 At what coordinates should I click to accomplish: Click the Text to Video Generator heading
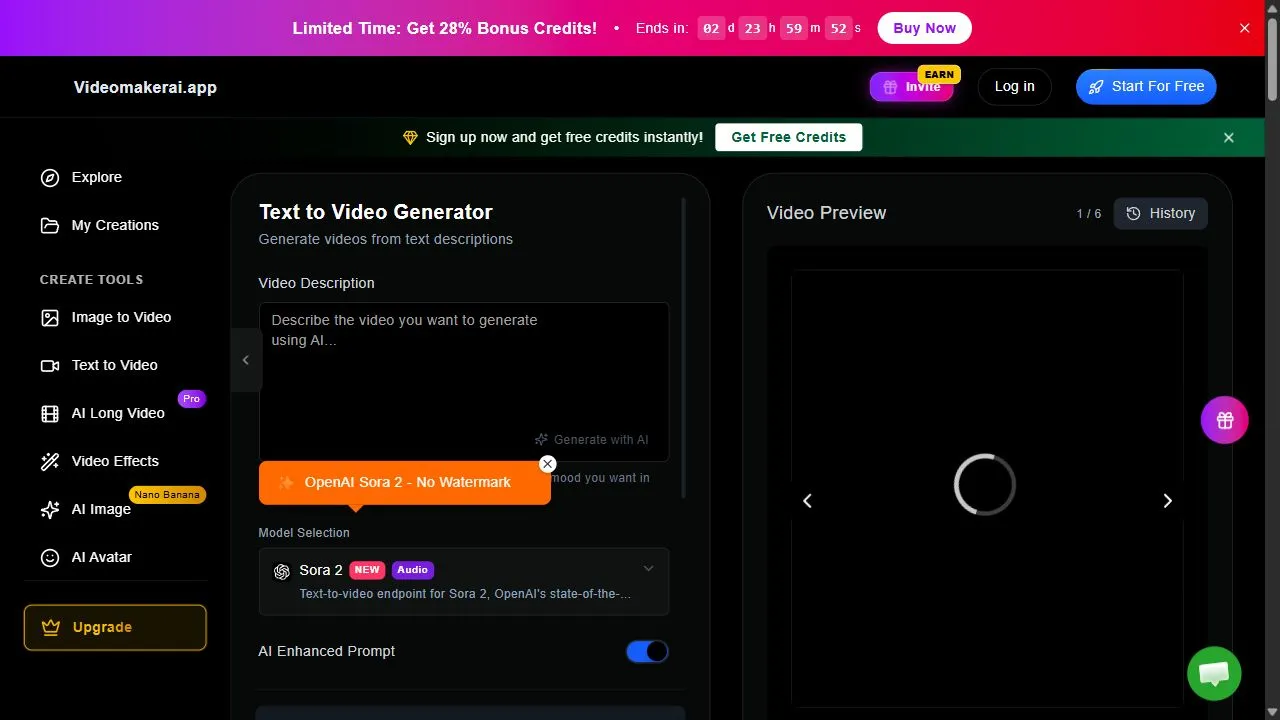376,212
